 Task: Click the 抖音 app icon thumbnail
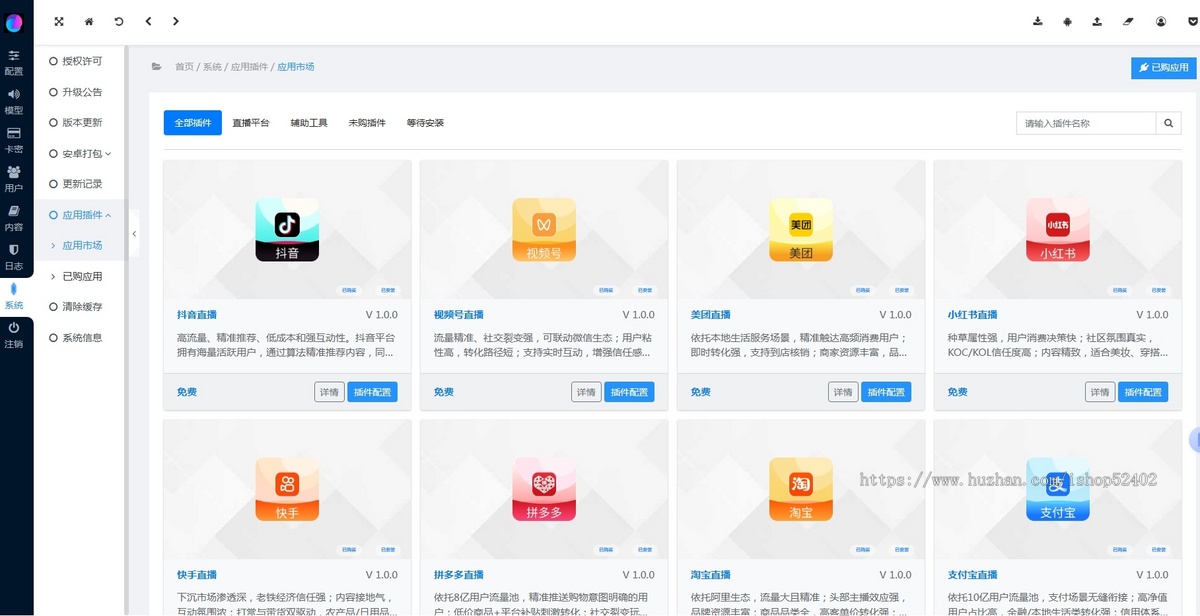pos(287,230)
